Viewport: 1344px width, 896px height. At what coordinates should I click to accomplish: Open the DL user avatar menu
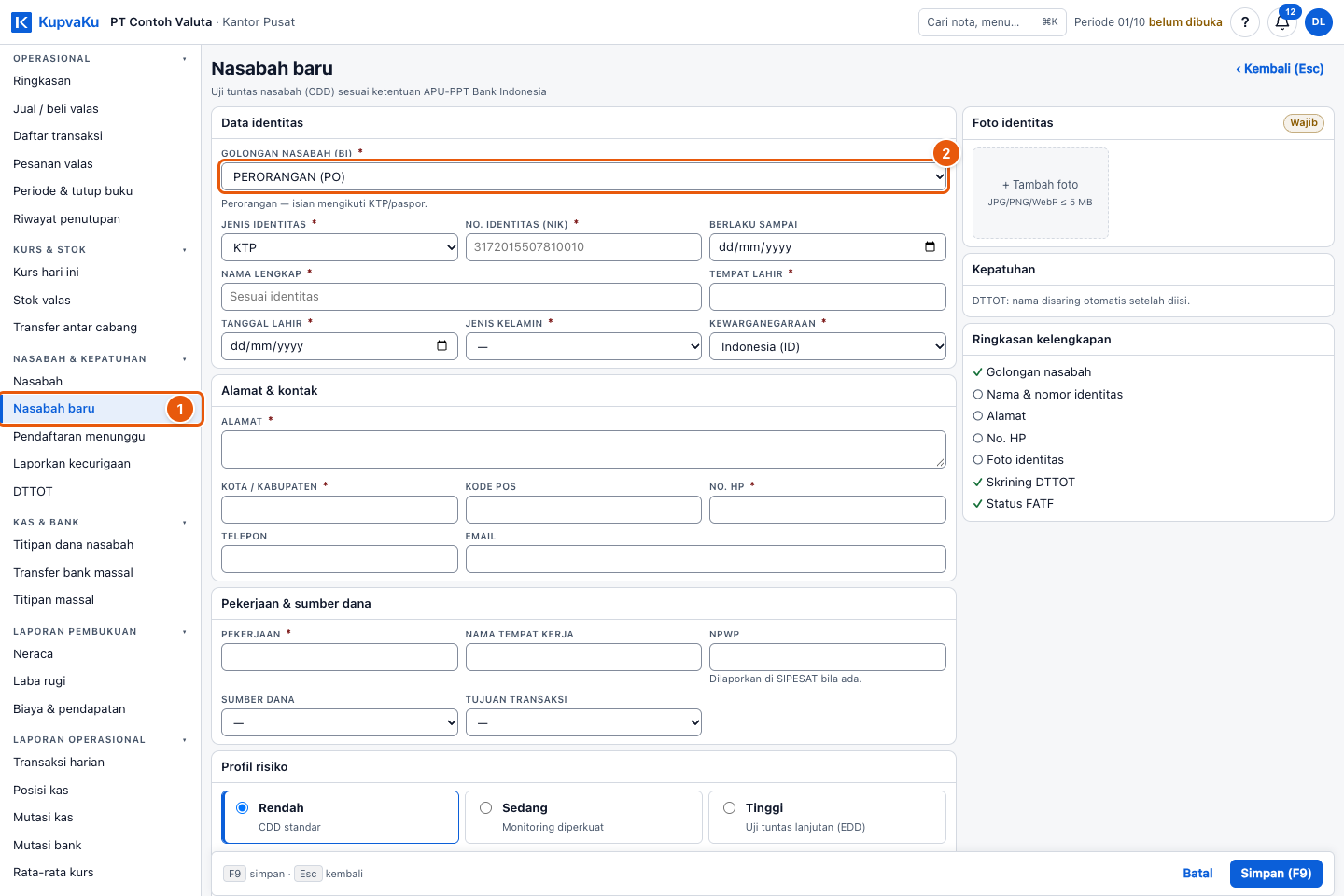coord(1319,22)
